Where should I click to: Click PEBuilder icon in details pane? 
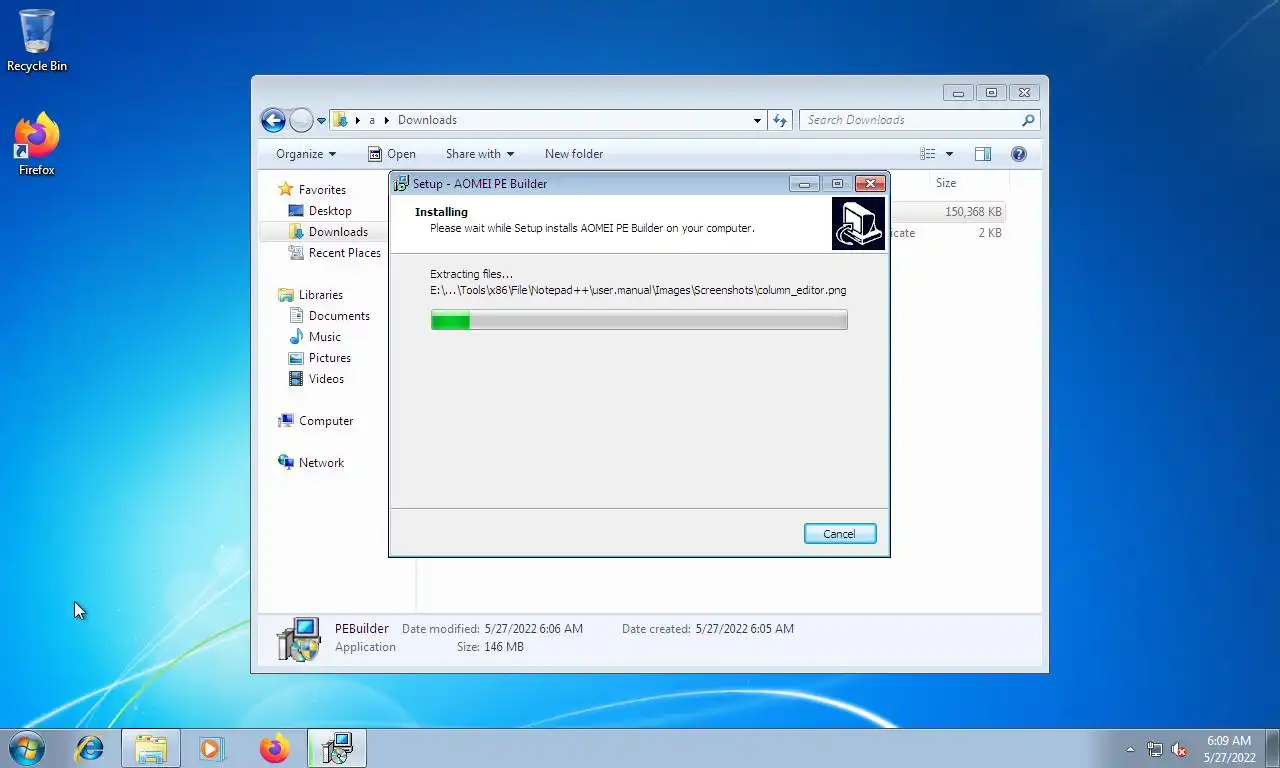(x=298, y=639)
